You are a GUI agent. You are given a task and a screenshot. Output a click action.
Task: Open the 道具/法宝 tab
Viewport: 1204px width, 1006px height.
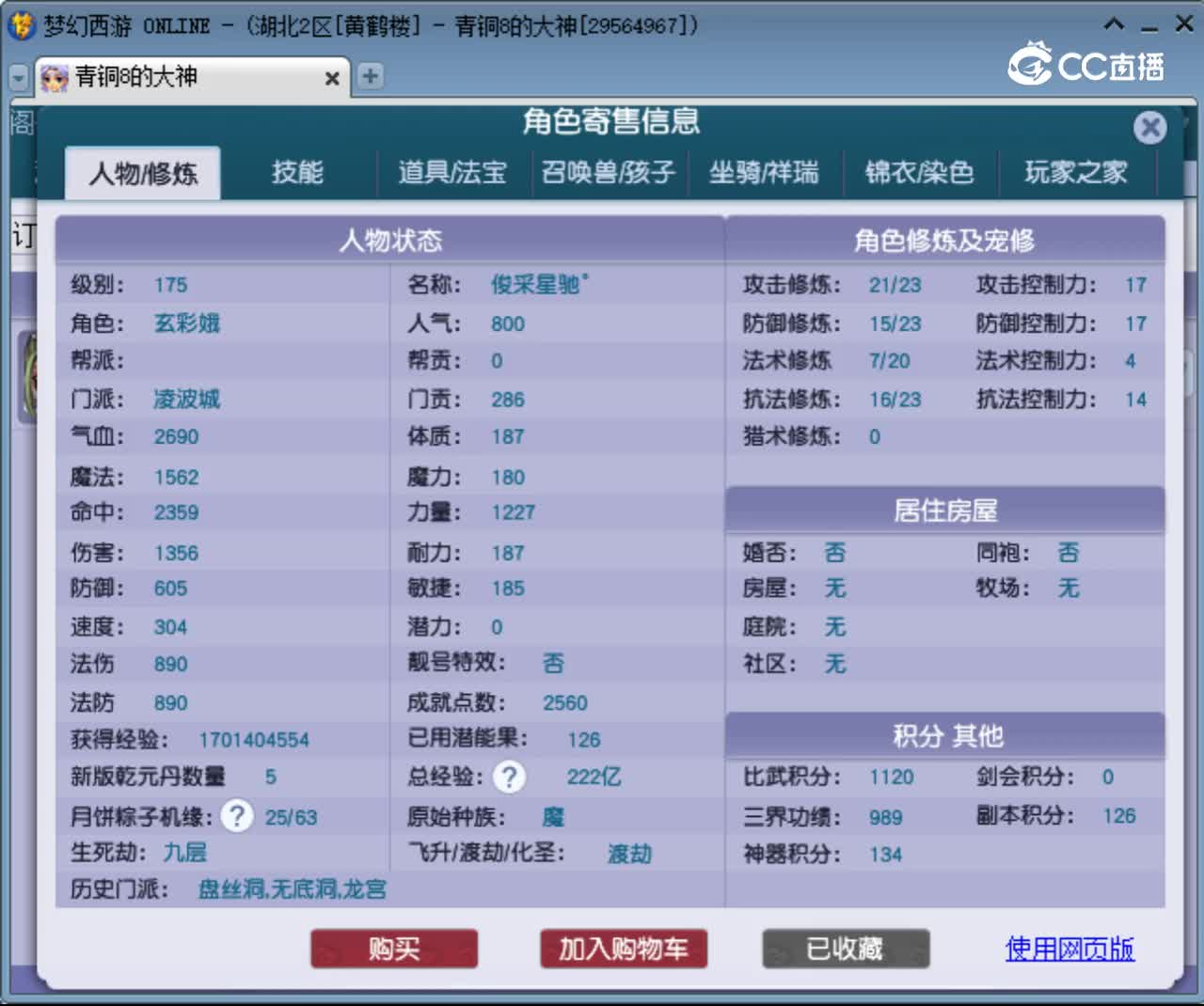coord(452,172)
